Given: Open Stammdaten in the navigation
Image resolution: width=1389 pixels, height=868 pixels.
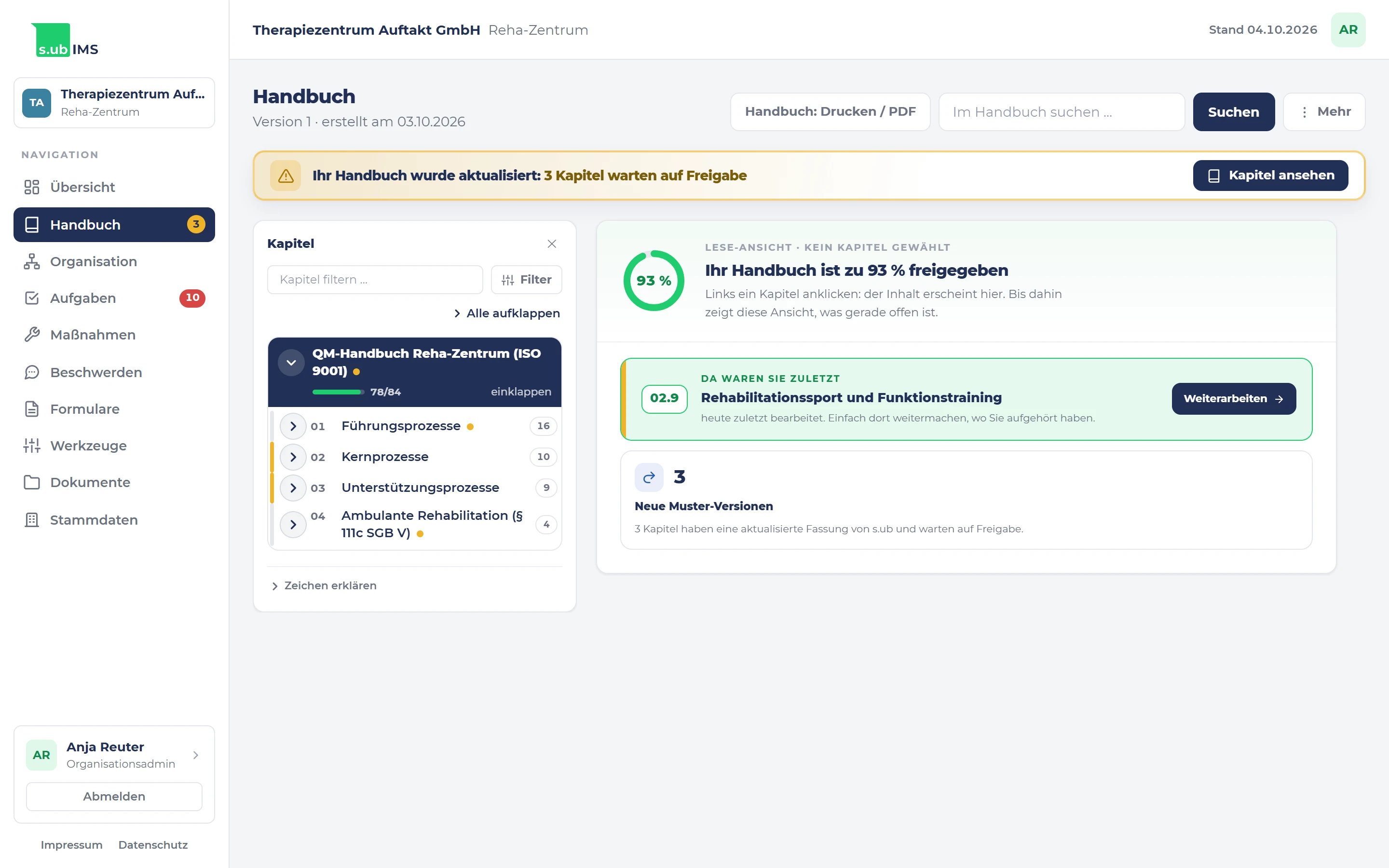Looking at the screenshot, I should (x=114, y=519).
